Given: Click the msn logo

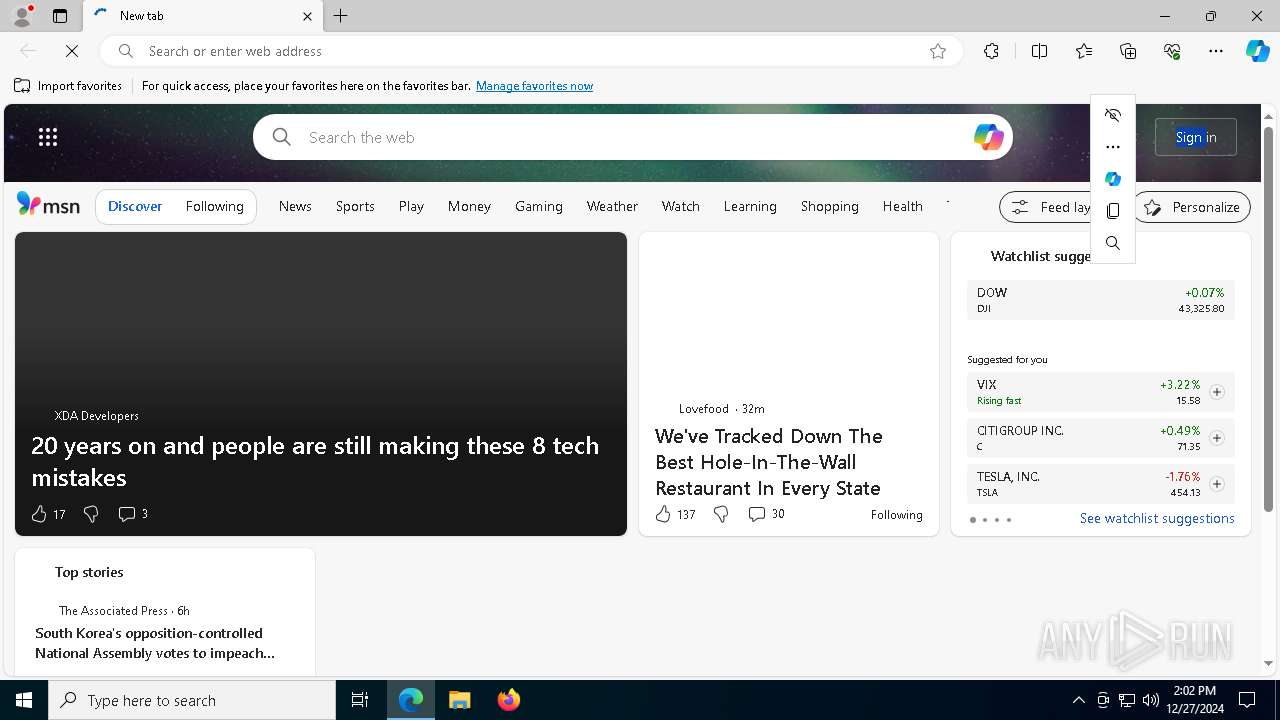Looking at the screenshot, I should (x=48, y=205).
